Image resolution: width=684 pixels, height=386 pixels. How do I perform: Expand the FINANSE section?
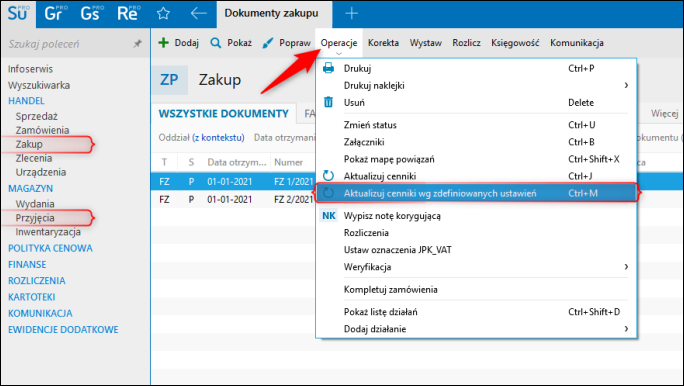(27, 264)
